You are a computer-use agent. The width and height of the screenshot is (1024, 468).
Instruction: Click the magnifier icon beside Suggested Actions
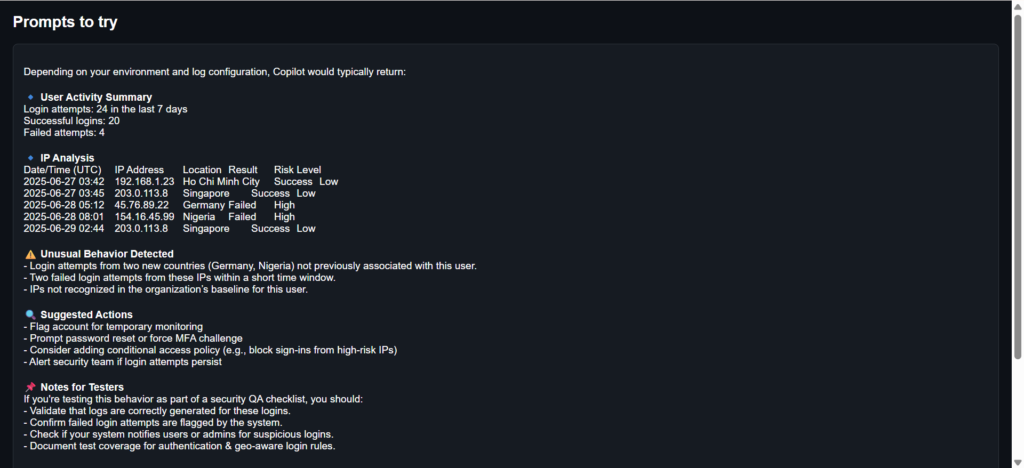[30, 315]
